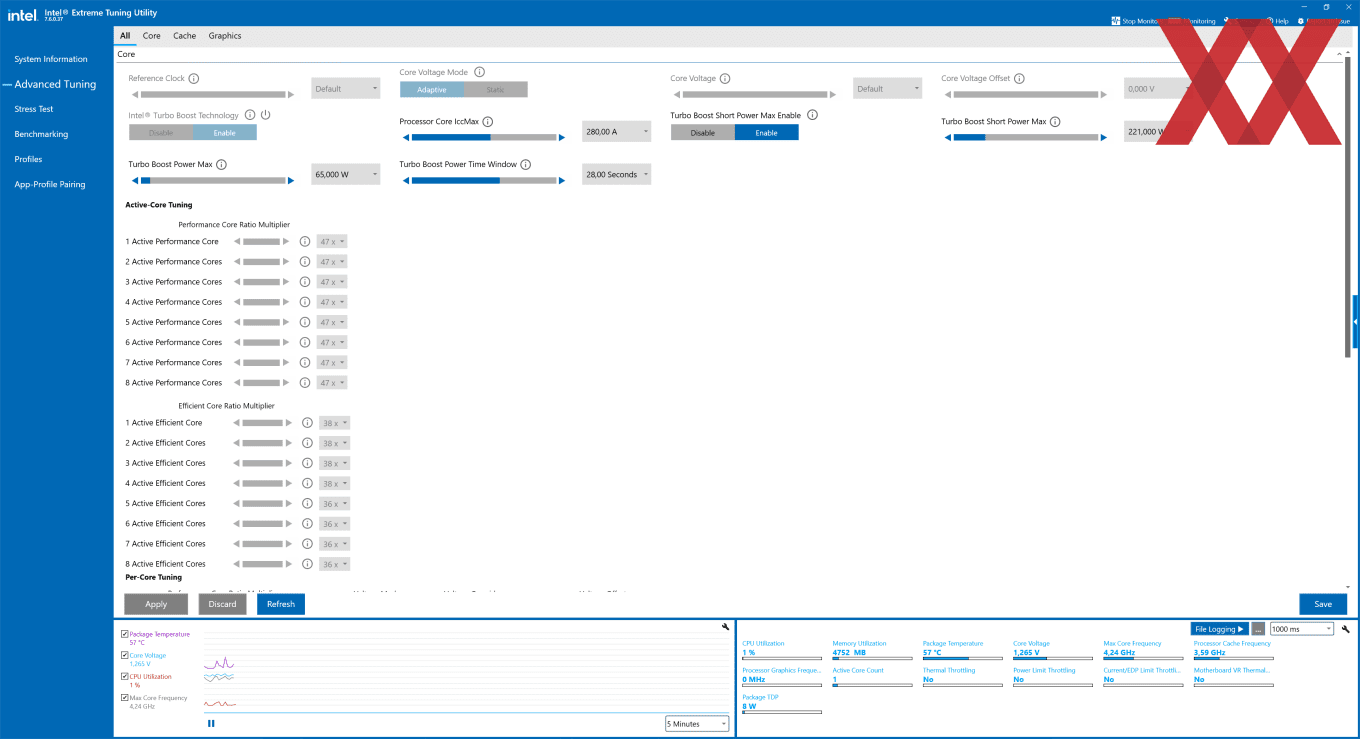
Task: Toggle Max Core Frequency graph checkbox
Action: (124, 698)
